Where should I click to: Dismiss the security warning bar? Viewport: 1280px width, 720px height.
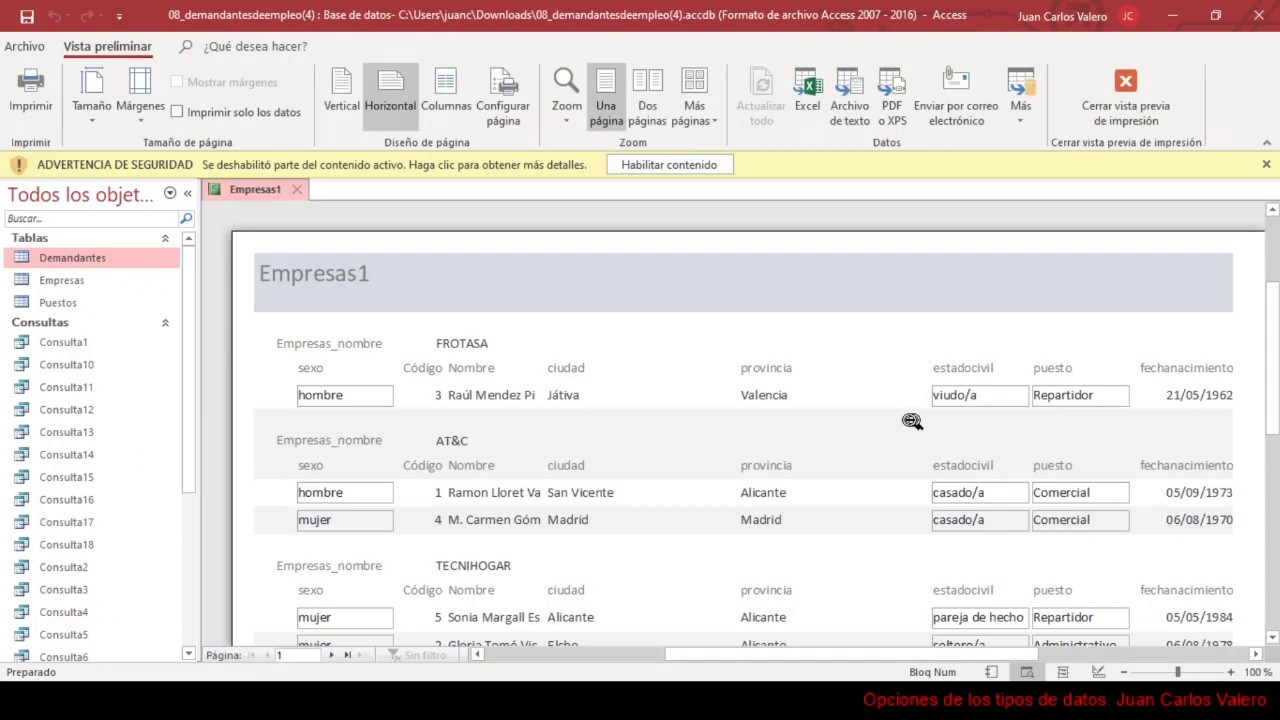click(1266, 164)
